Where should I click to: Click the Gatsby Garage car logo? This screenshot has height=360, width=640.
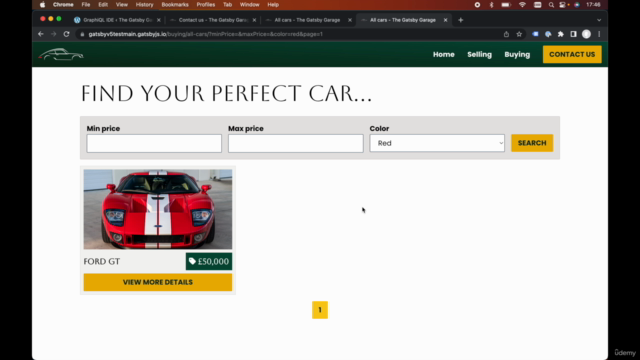point(61,54)
